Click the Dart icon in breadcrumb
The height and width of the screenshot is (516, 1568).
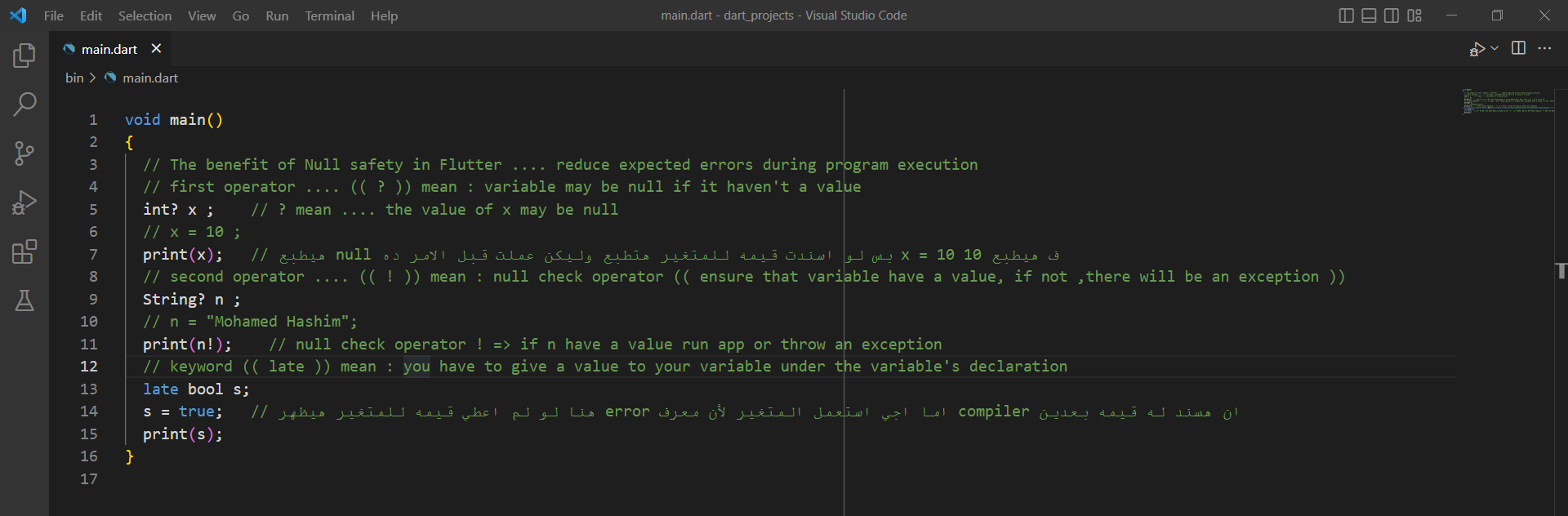tap(110, 78)
